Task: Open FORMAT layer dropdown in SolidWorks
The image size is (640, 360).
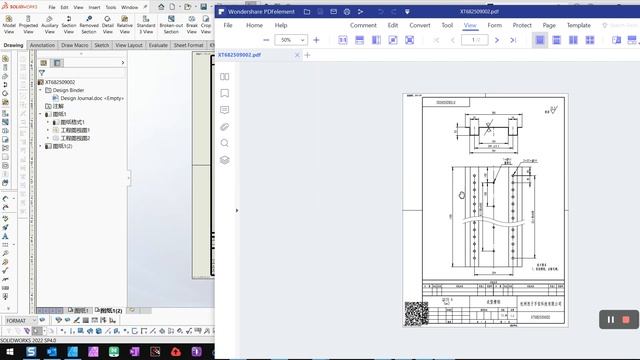Action: (34, 320)
